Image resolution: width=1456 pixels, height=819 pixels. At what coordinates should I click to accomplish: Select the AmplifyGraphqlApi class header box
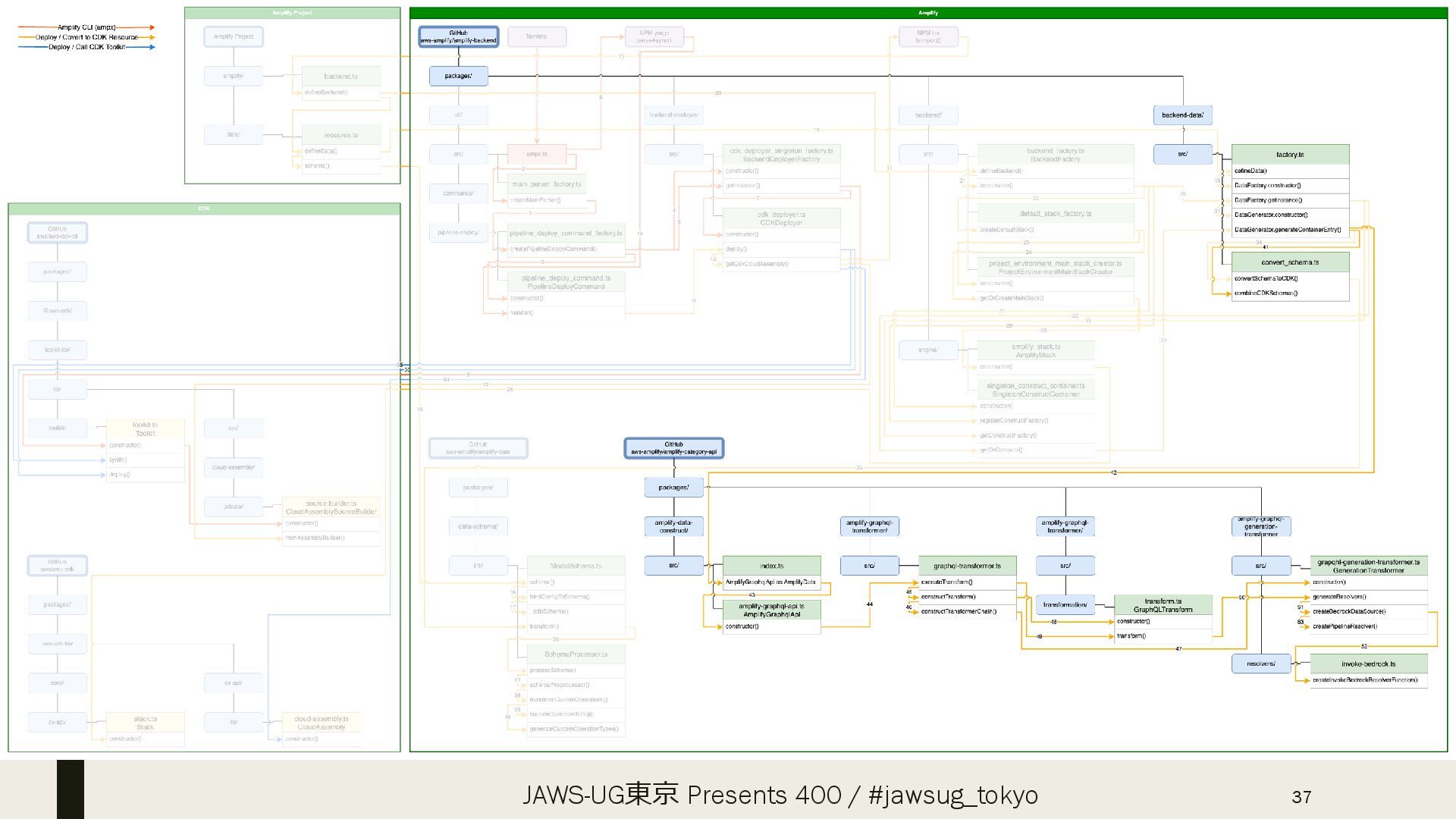coord(771,610)
